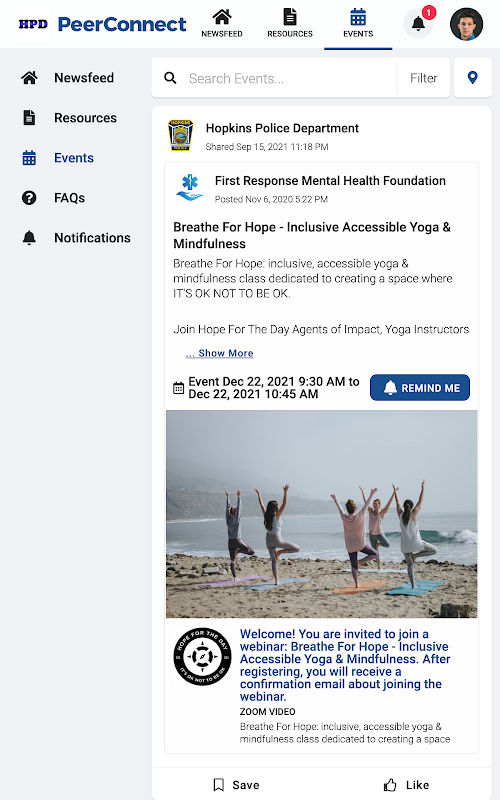Click the Hope For The Day circular logo
Image resolution: width=500 pixels, height=800 pixels.
[x=202, y=656]
